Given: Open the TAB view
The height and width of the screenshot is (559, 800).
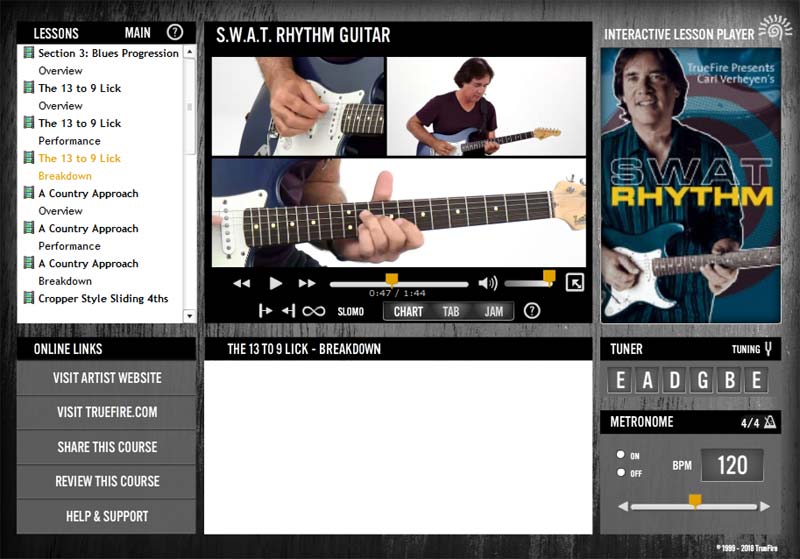Looking at the screenshot, I should [x=451, y=312].
